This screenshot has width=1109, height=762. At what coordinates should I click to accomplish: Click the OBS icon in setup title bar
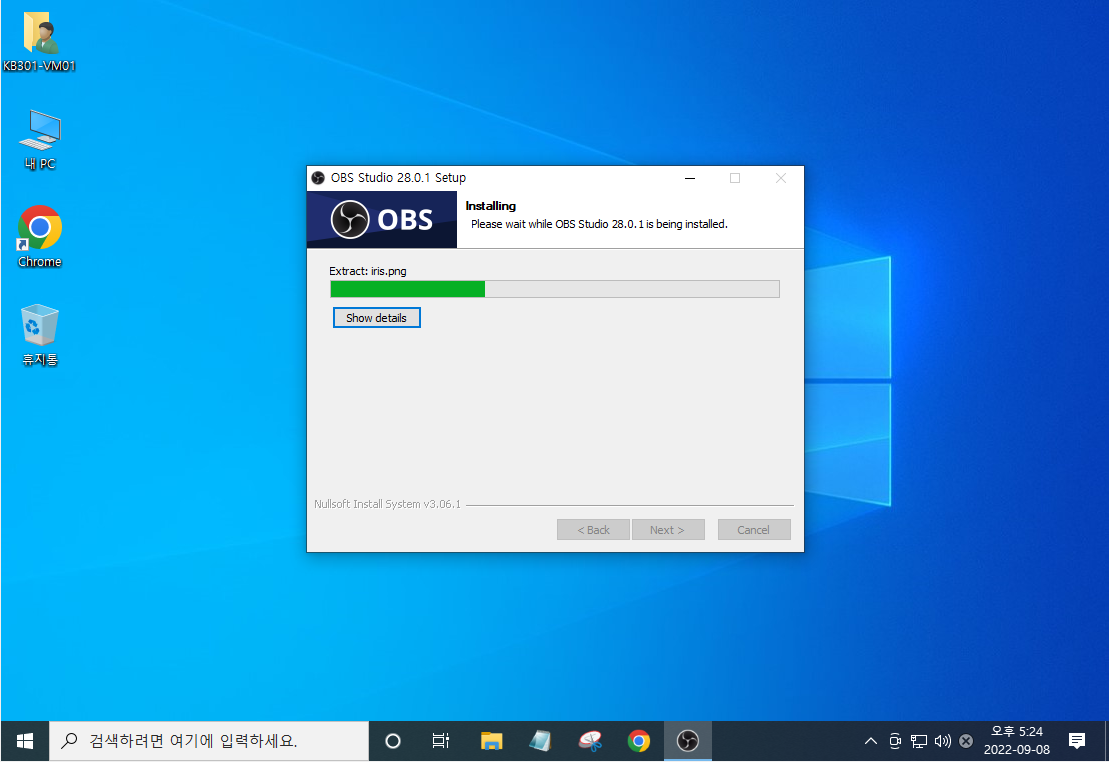click(318, 178)
